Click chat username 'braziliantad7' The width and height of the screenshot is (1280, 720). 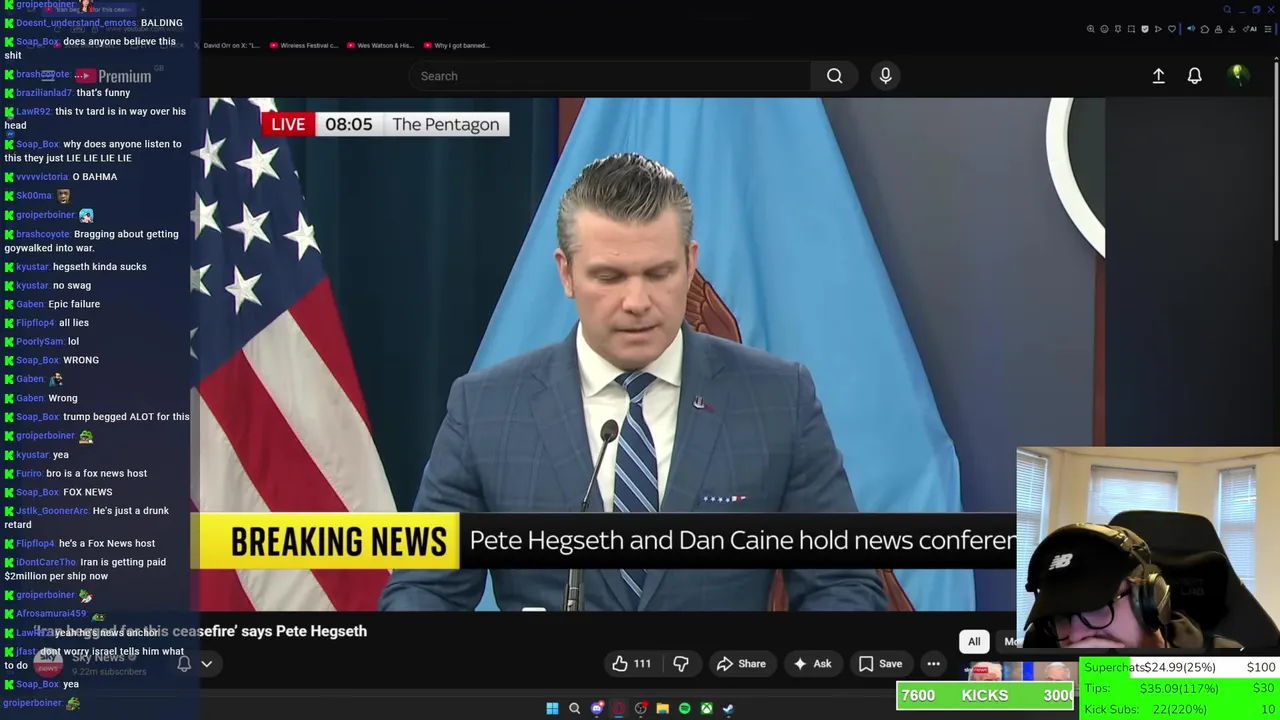click(x=45, y=93)
